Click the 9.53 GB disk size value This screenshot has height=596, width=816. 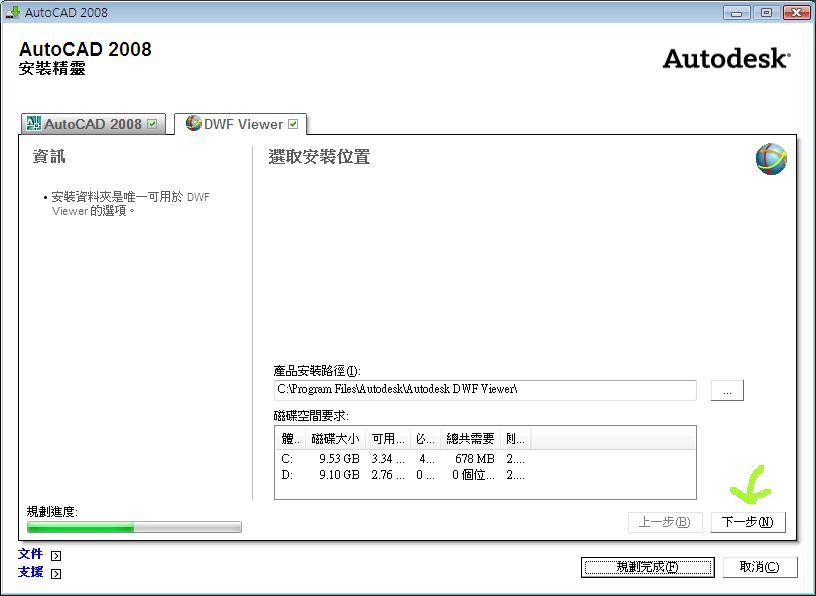(x=339, y=459)
